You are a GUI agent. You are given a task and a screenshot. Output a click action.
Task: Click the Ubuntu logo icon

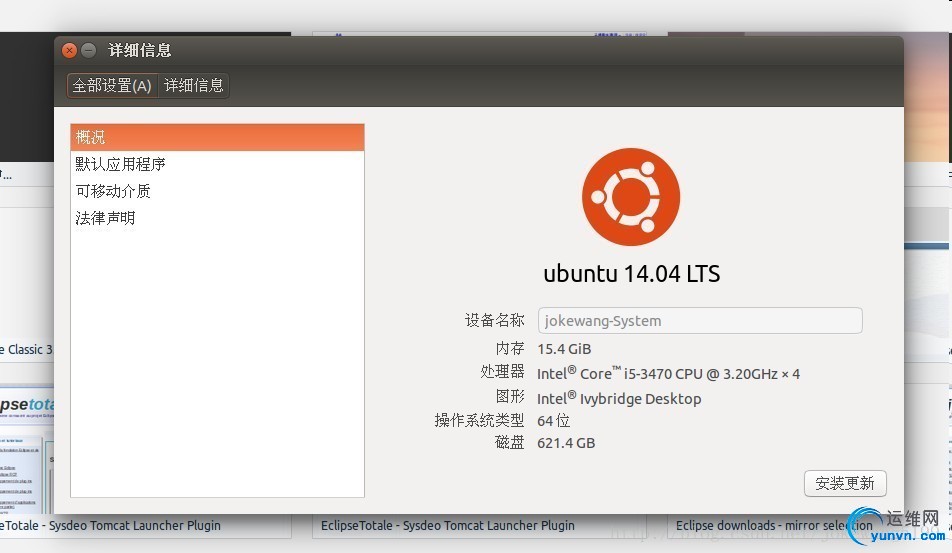click(x=631, y=197)
